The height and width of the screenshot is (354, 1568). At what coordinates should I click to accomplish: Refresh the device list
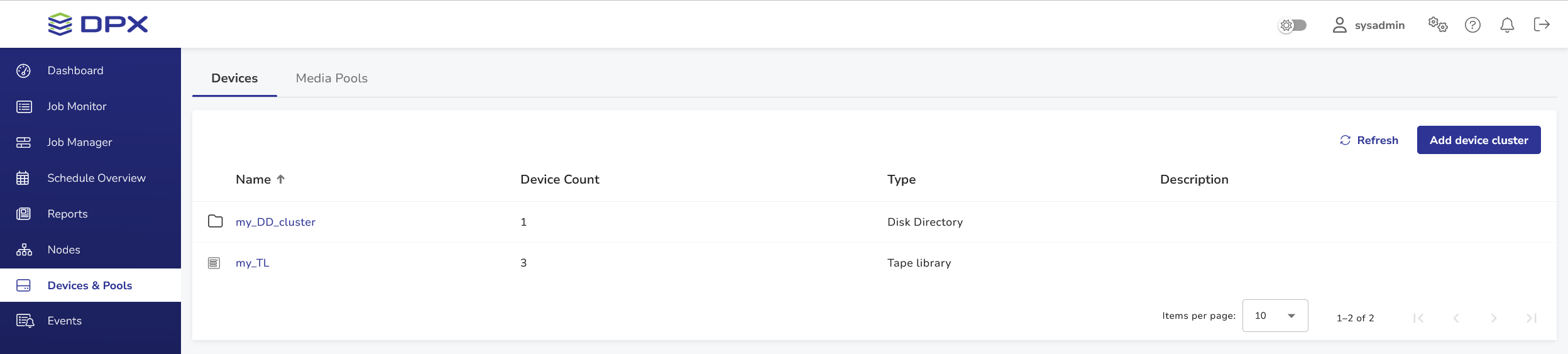click(x=1369, y=140)
